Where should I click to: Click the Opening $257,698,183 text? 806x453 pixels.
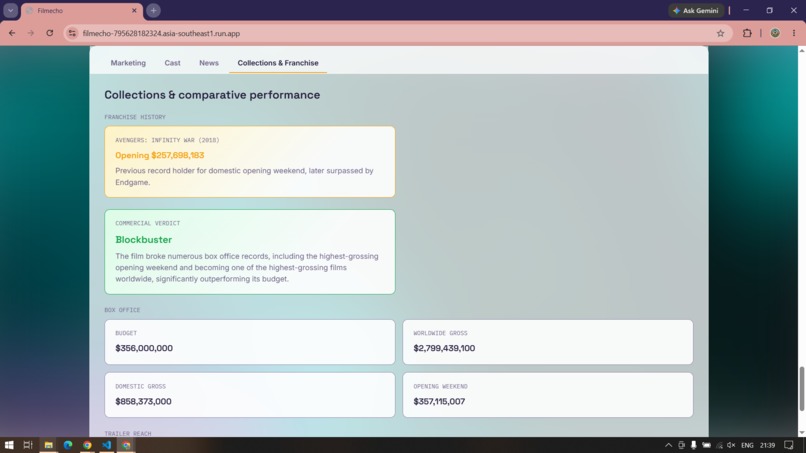click(x=159, y=155)
